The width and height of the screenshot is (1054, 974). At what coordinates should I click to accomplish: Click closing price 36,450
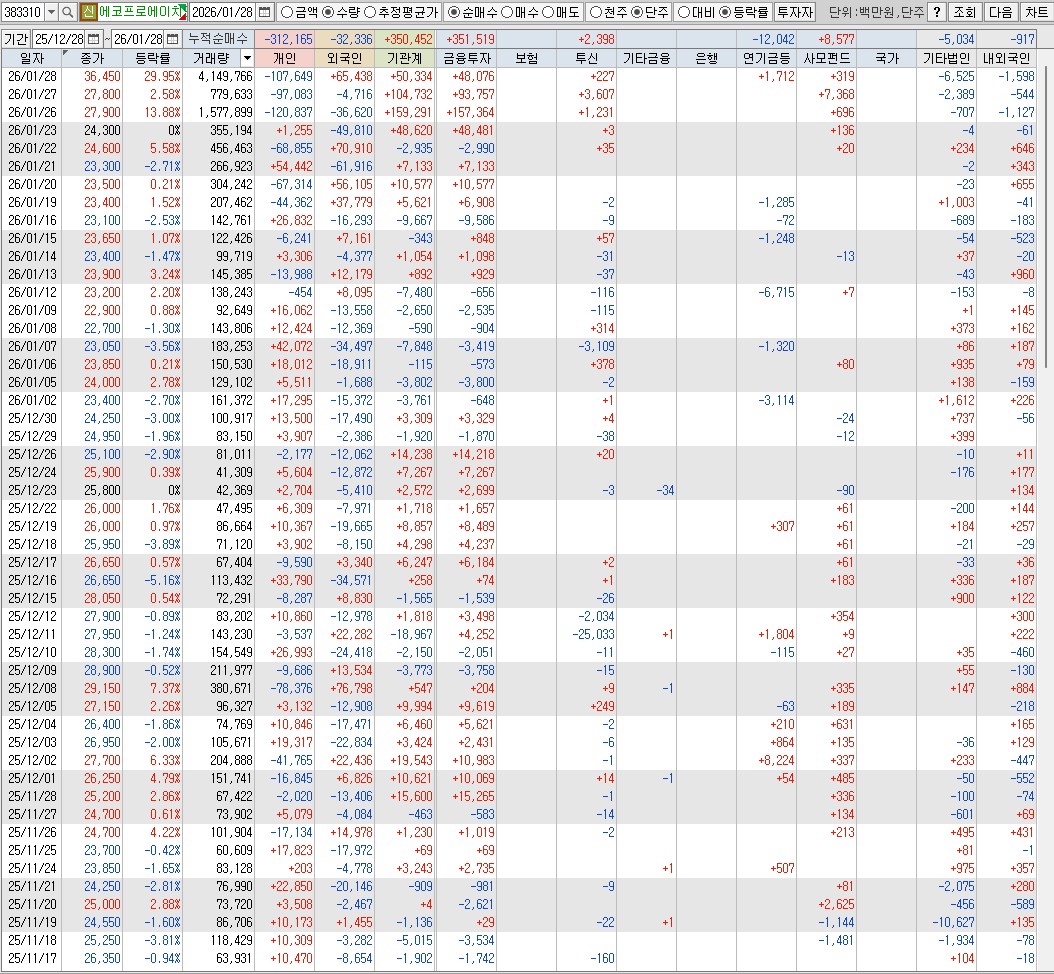point(102,77)
